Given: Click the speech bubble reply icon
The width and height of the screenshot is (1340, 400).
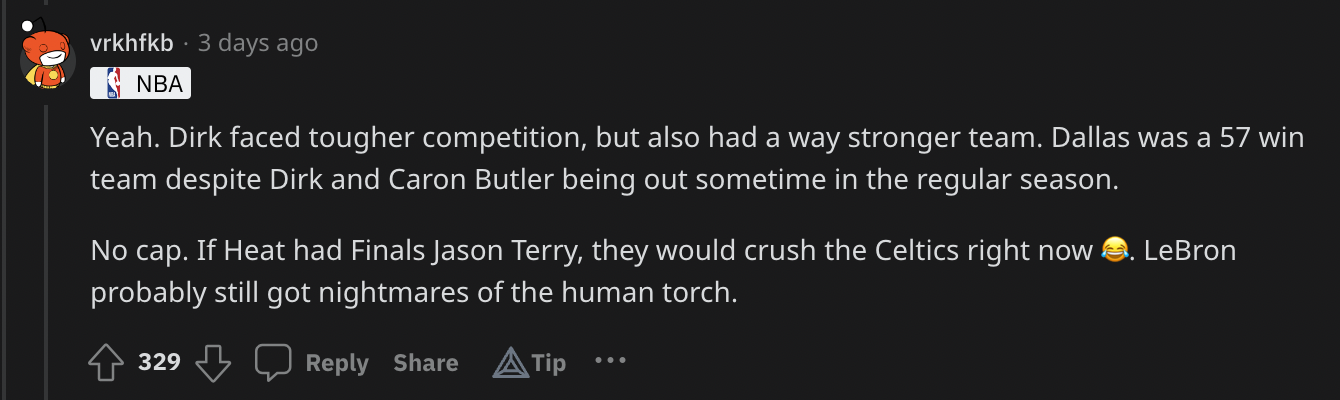Looking at the screenshot, I should pyautogui.click(x=273, y=363).
